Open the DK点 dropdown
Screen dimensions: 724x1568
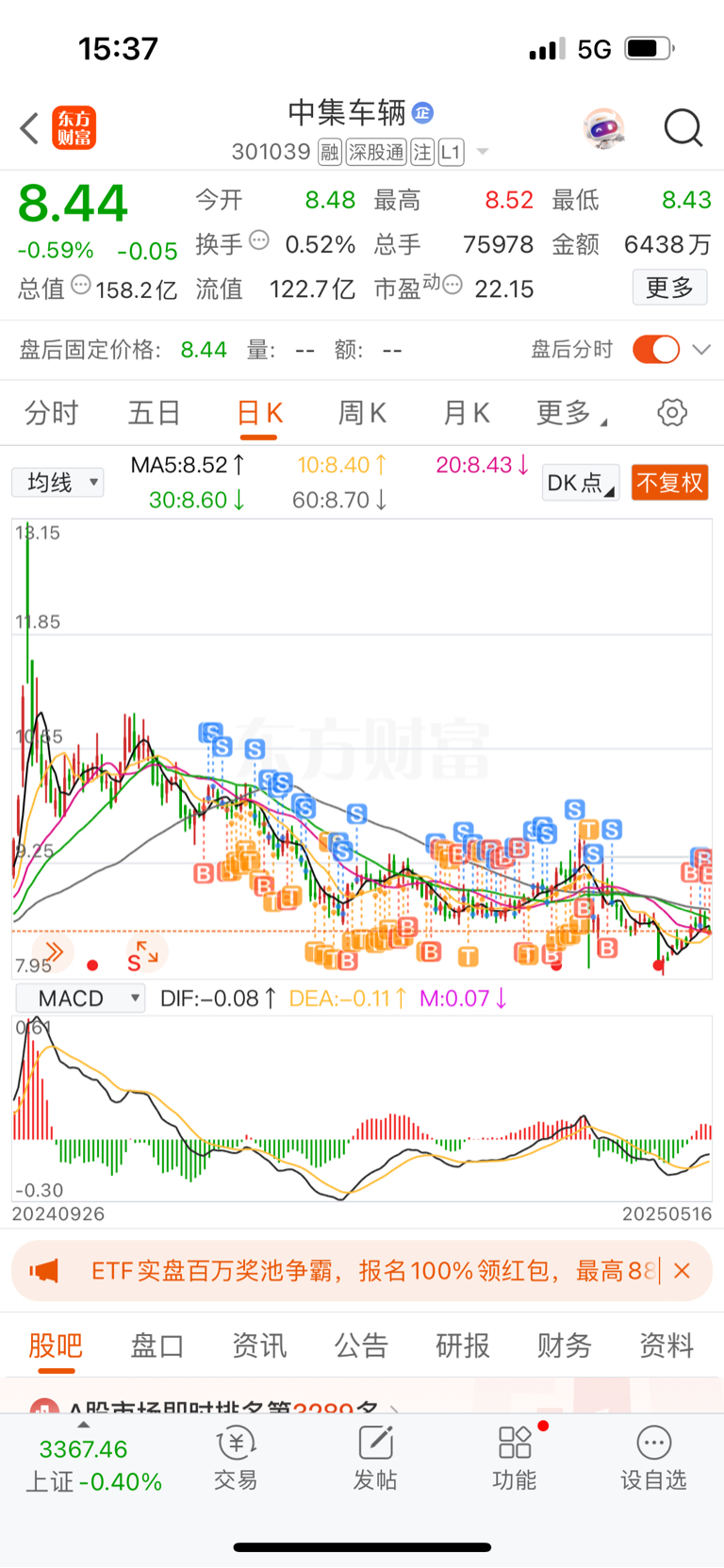pyautogui.click(x=581, y=483)
